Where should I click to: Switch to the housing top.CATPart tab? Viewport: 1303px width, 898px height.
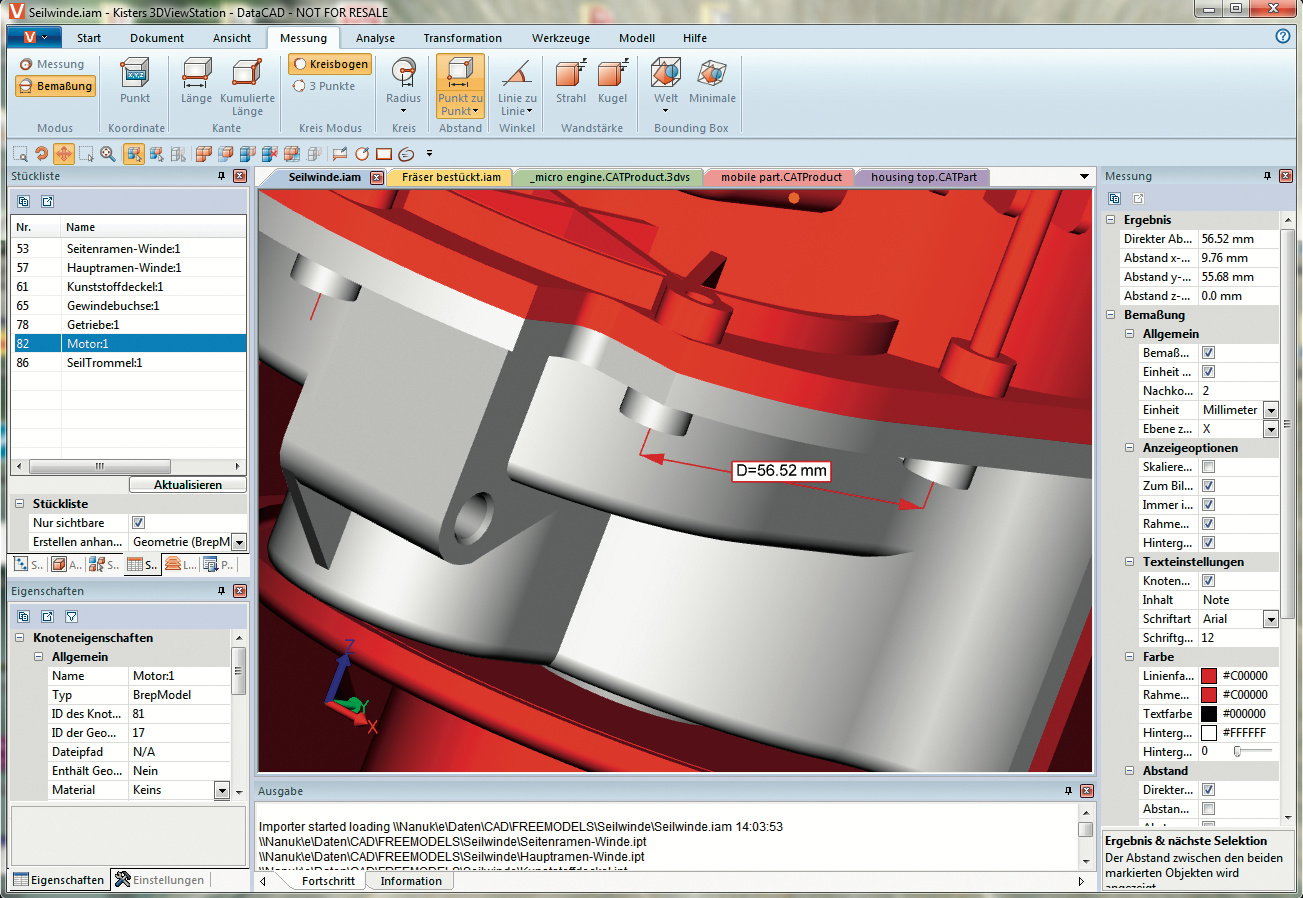[x=923, y=177]
